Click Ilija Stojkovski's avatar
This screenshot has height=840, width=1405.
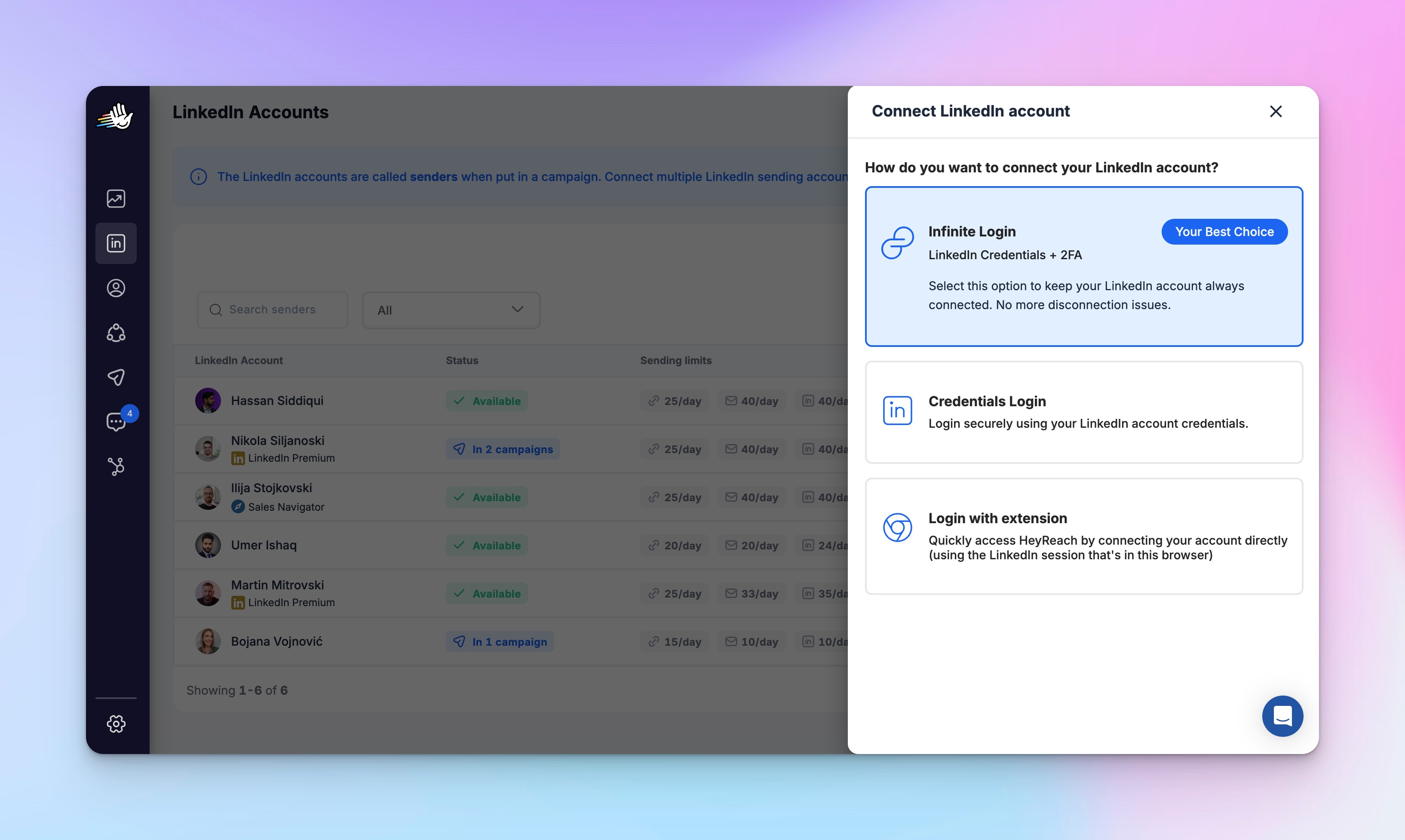pyautogui.click(x=208, y=497)
